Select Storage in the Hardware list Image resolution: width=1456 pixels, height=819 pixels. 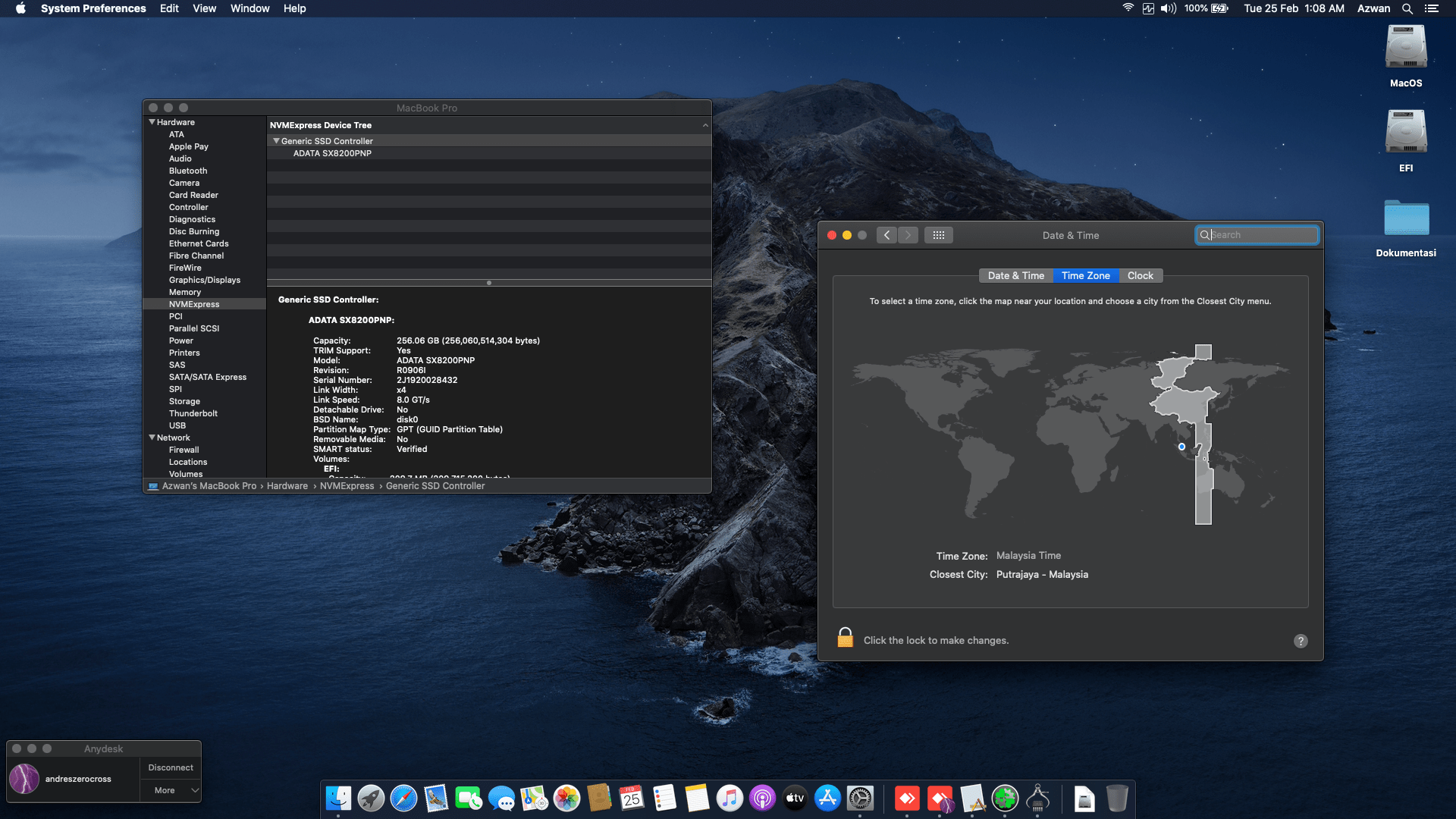(x=184, y=401)
